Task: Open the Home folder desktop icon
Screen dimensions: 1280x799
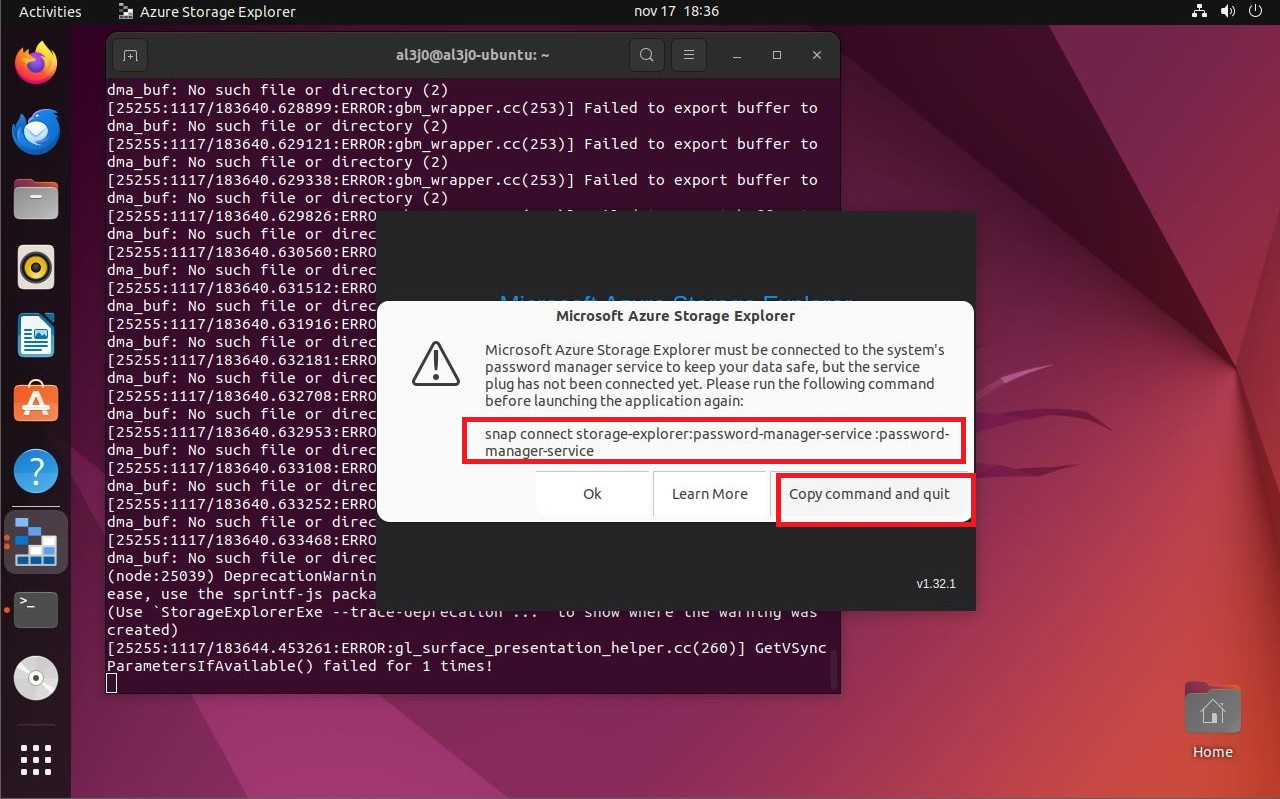Action: point(1212,722)
